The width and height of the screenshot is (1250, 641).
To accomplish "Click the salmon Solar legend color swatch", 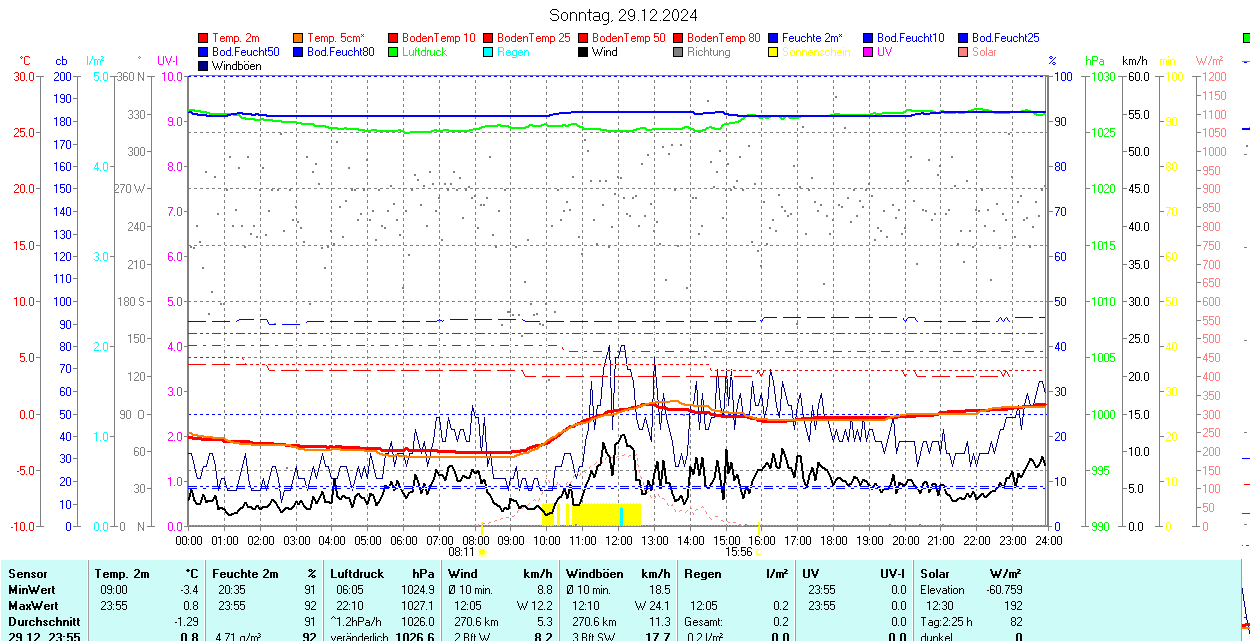I will [963, 52].
